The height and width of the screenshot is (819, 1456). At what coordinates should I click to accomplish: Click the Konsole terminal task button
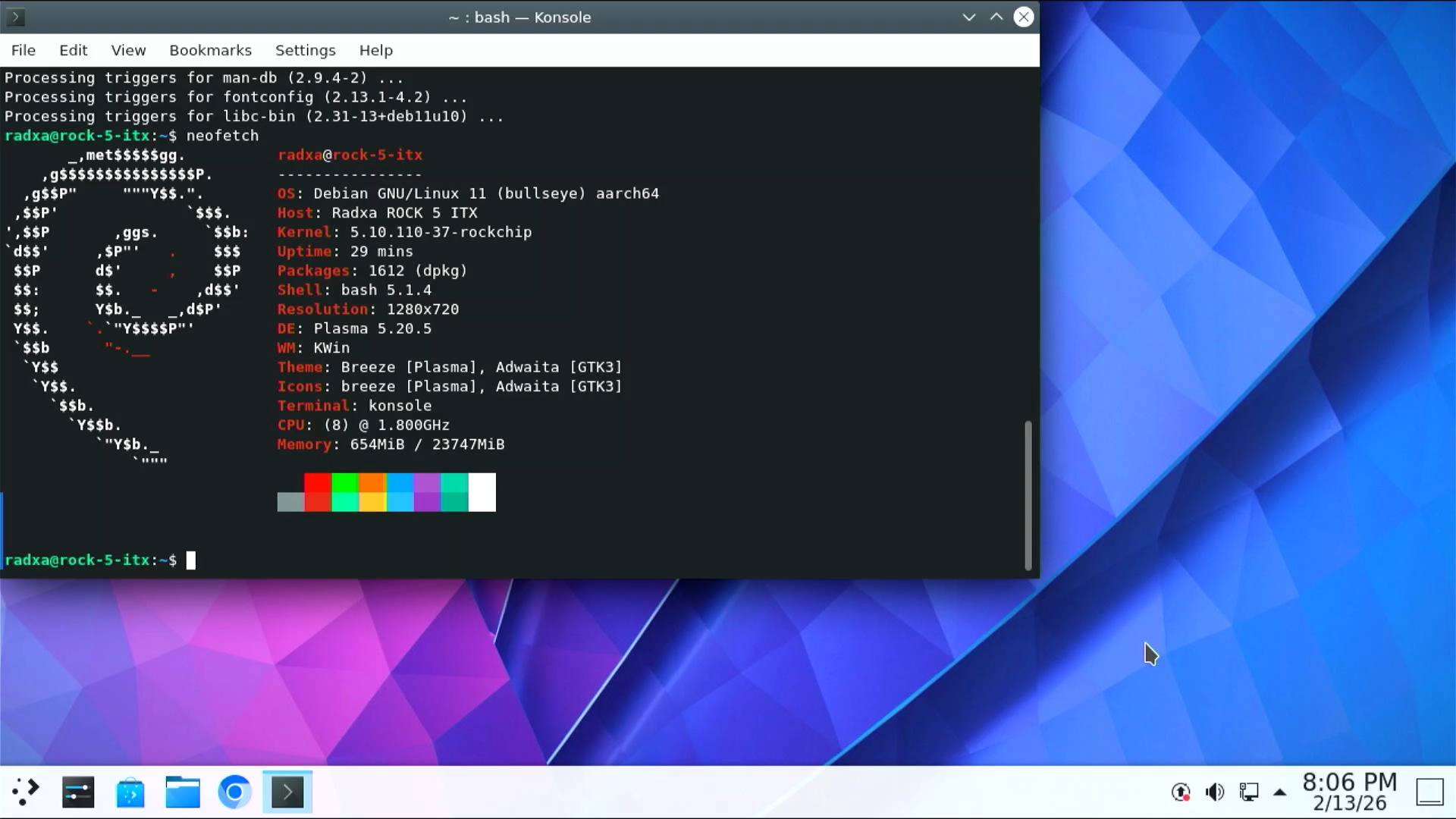[287, 792]
